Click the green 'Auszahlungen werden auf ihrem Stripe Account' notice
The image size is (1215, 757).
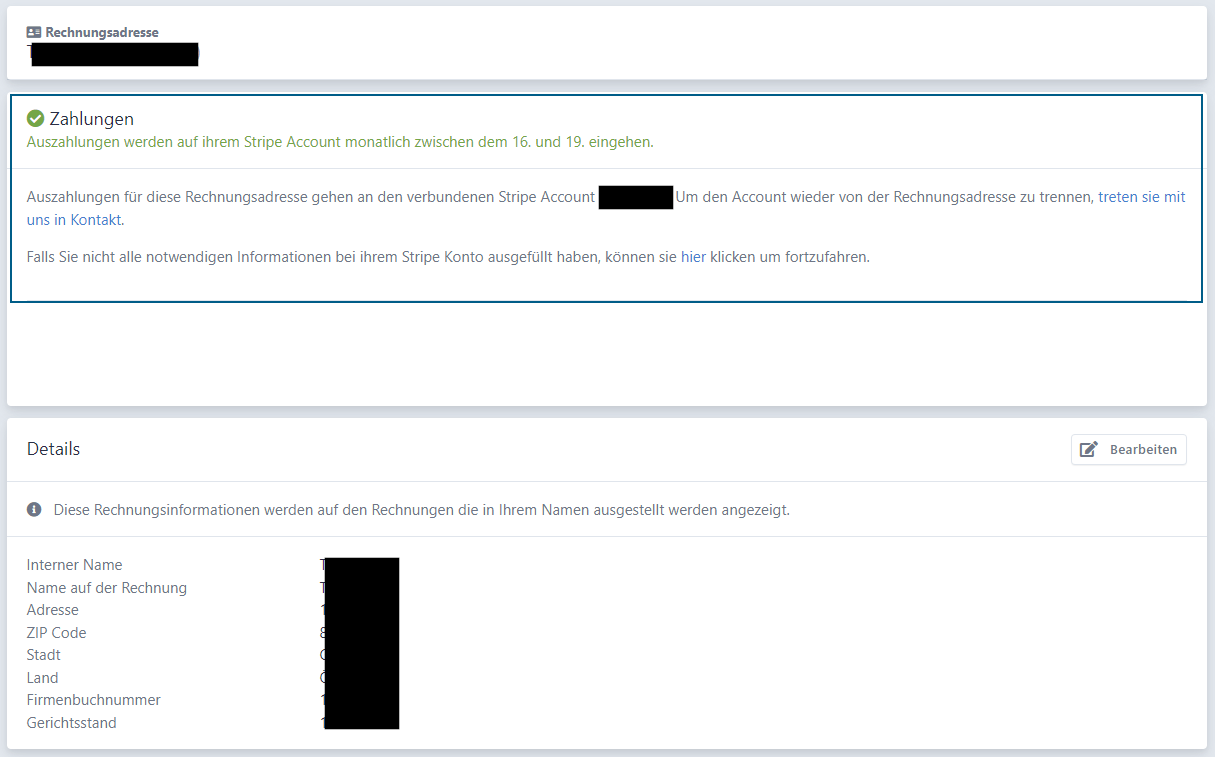pos(340,142)
